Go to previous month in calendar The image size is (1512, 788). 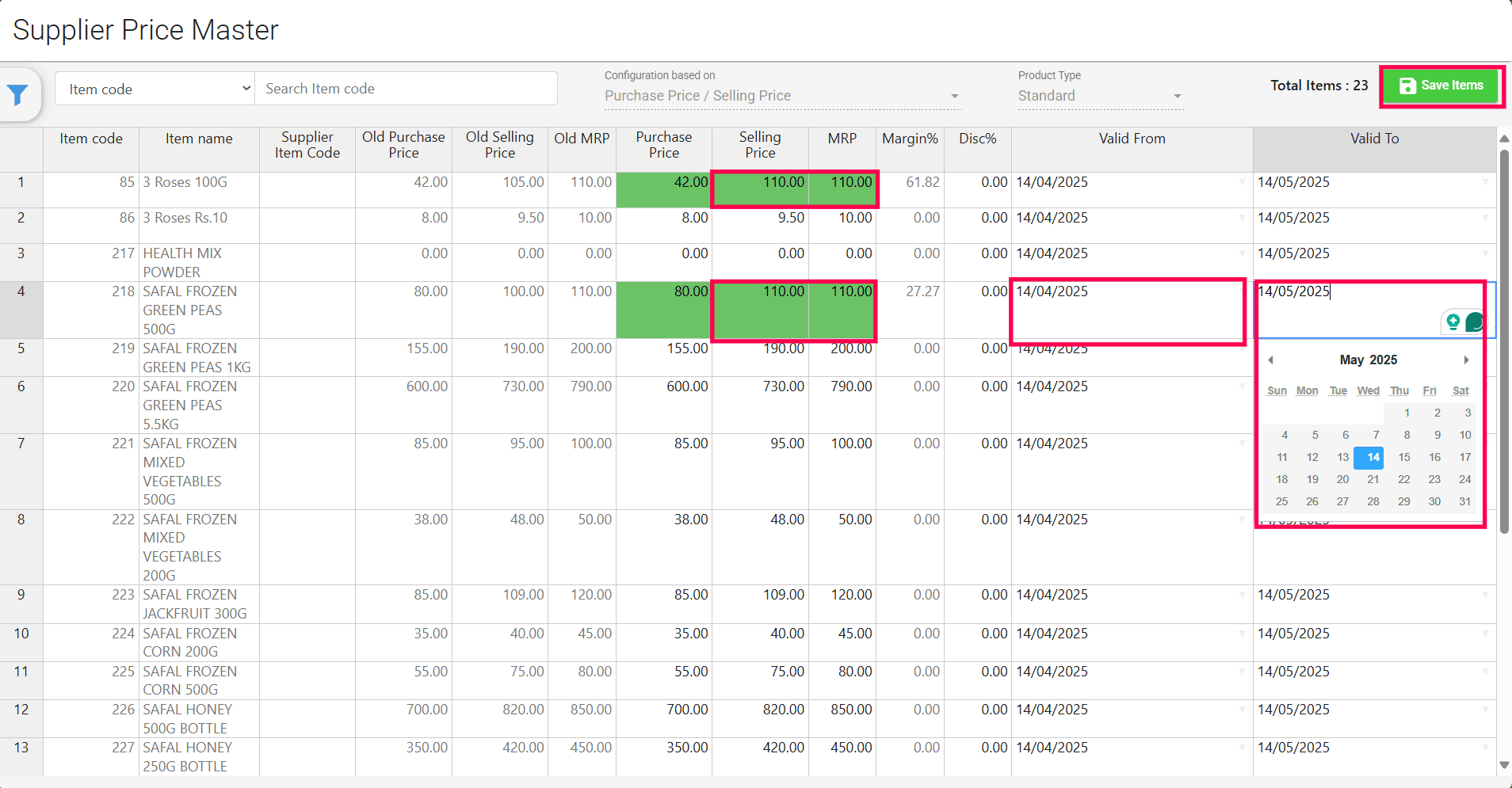[1271, 360]
